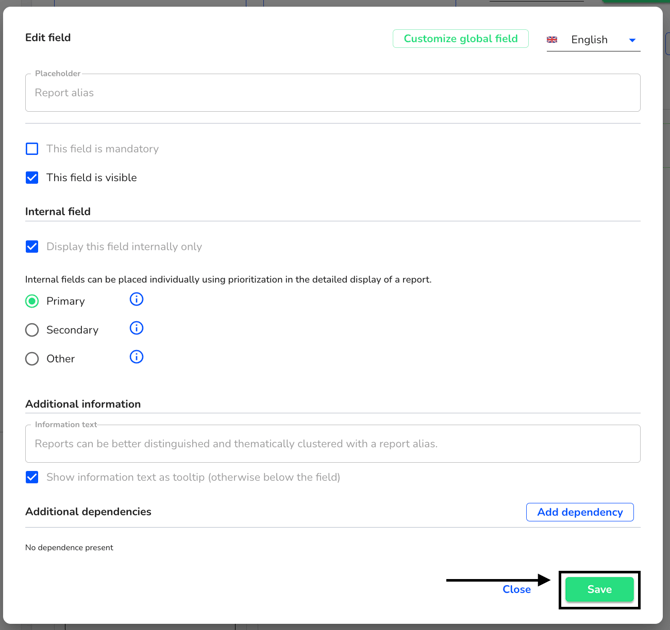The width and height of the screenshot is (670, 630).
Task: Click the language dropdown arrow
Action: click(x=632, y=41)
